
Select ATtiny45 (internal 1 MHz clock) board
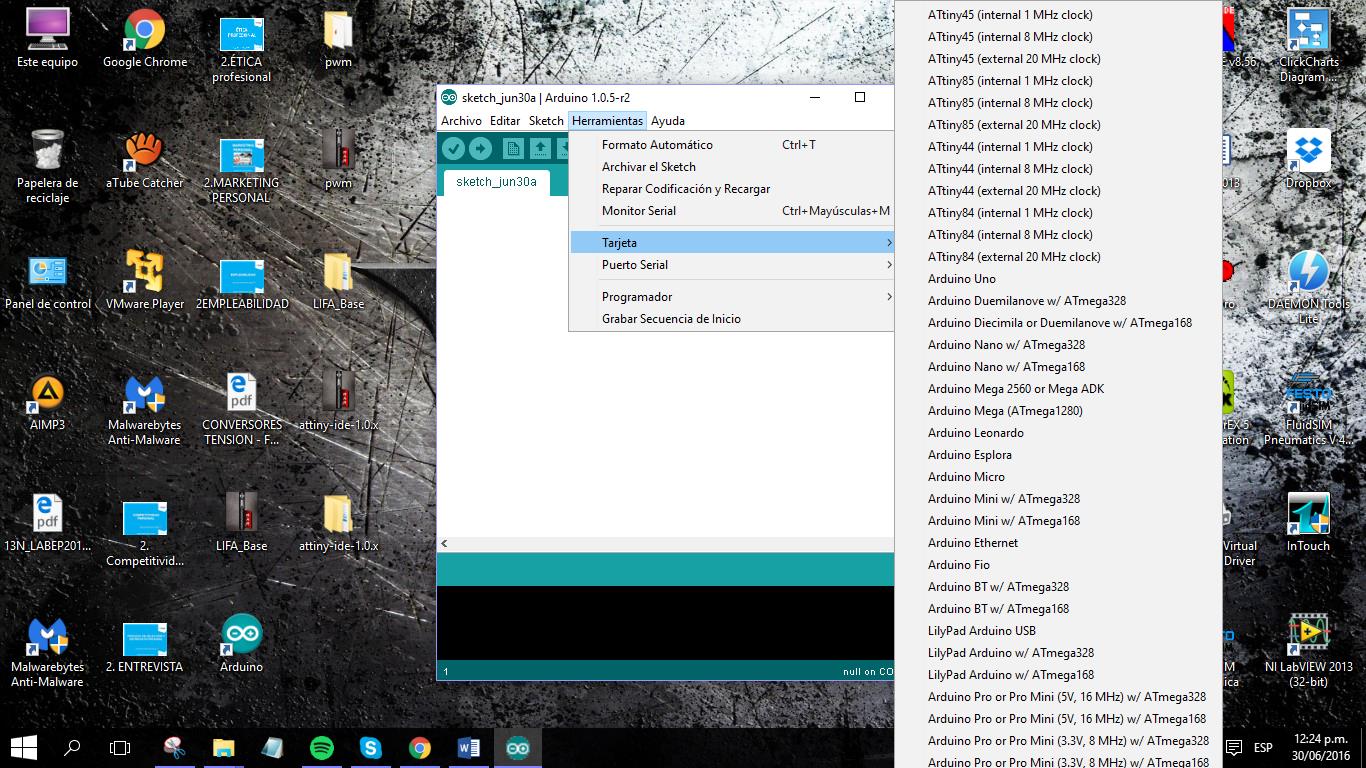pyautogui.click(x=1058, y=15)
